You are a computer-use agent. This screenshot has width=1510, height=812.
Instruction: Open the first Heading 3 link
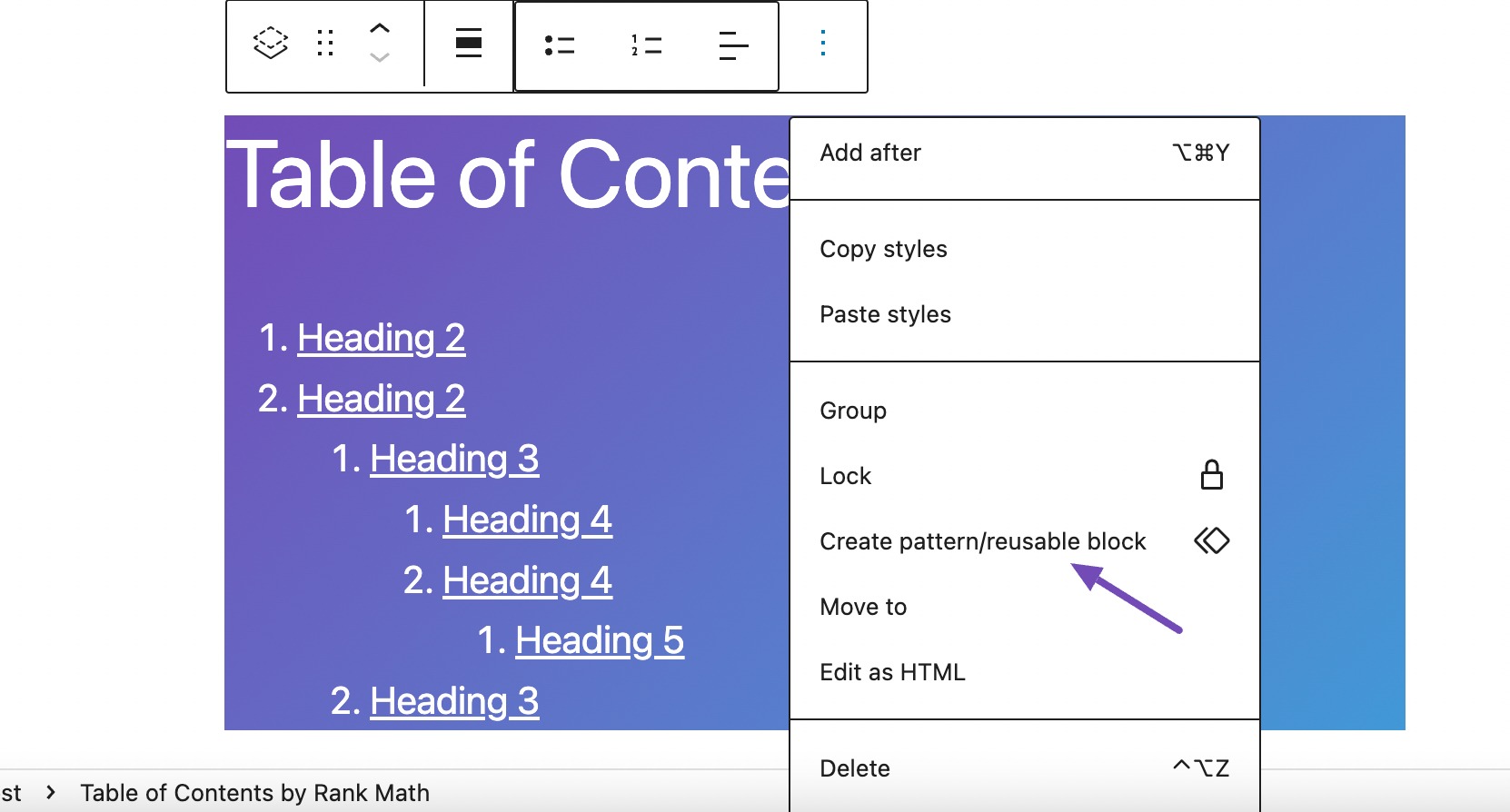454,459
